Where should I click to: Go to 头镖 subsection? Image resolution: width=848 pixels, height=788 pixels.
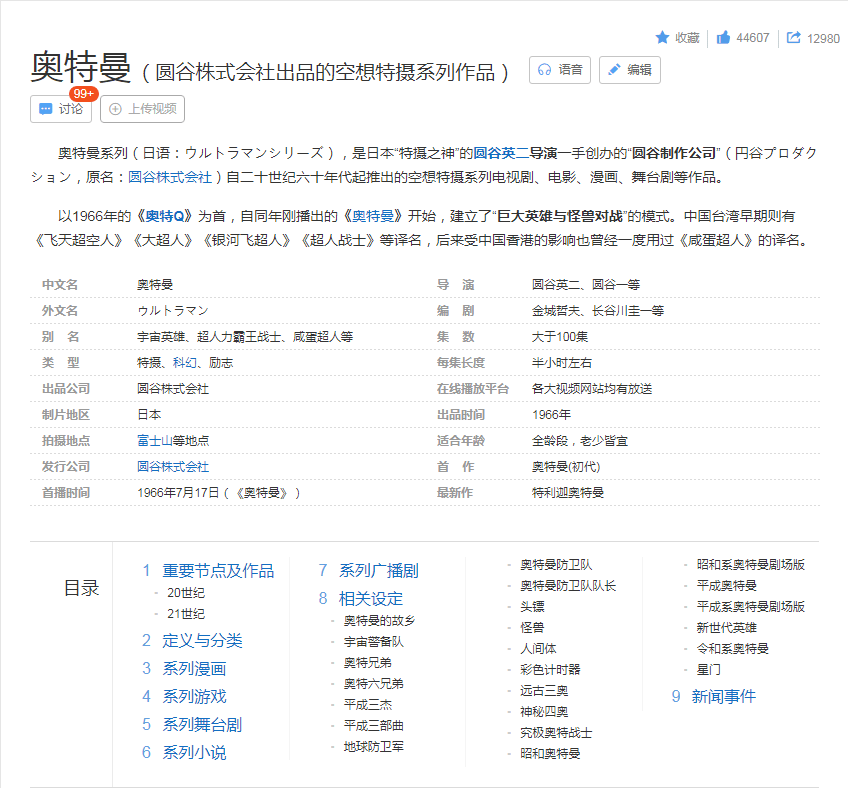click(532, 607)
